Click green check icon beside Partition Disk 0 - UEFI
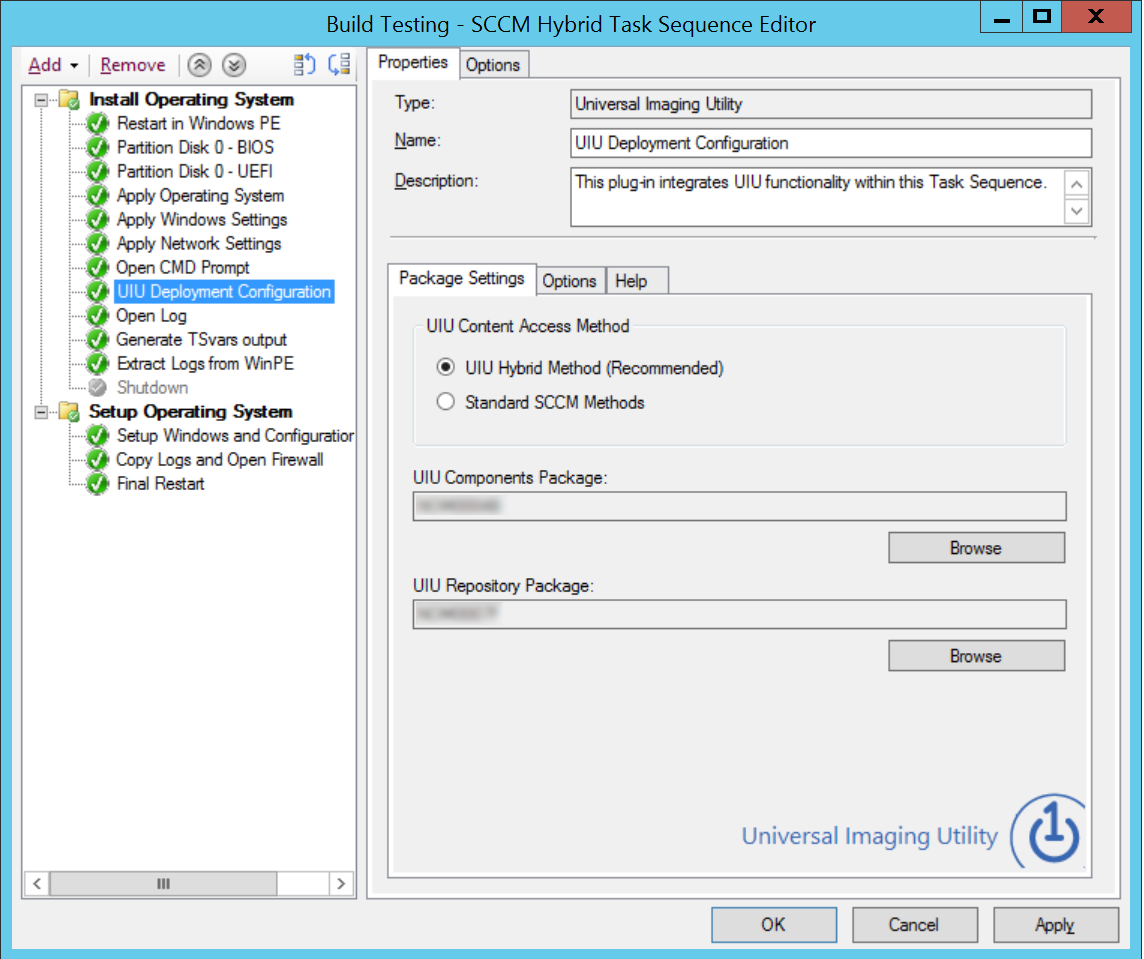 pos(98,172)
